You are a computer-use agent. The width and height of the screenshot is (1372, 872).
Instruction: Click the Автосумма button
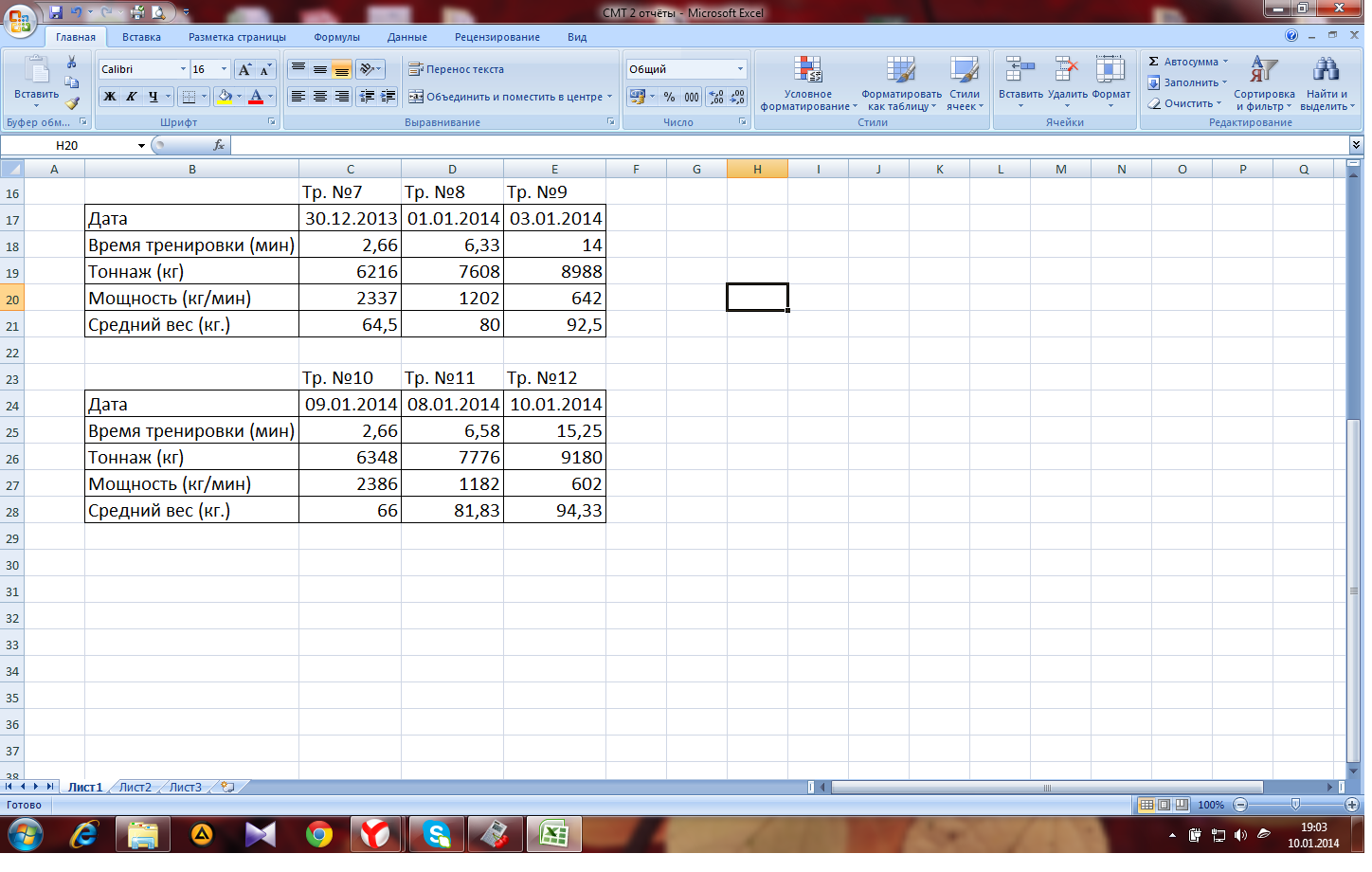(1188, 62)
